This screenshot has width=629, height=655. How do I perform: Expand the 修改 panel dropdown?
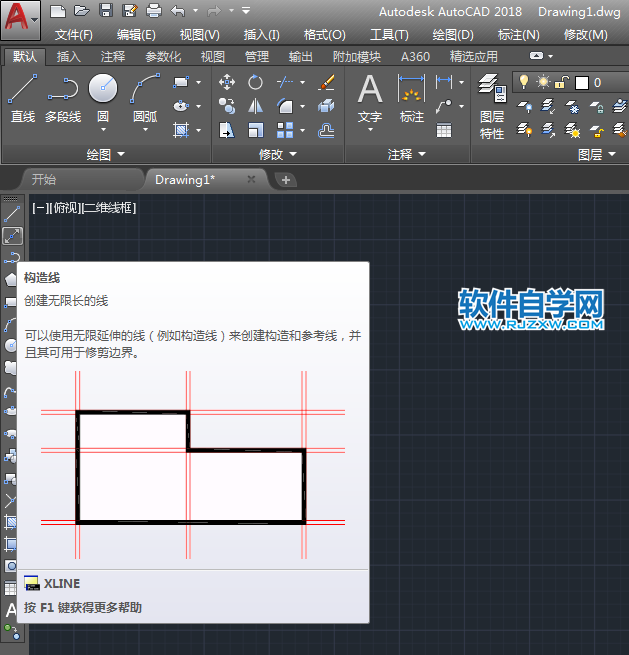[x=278, y=155]
